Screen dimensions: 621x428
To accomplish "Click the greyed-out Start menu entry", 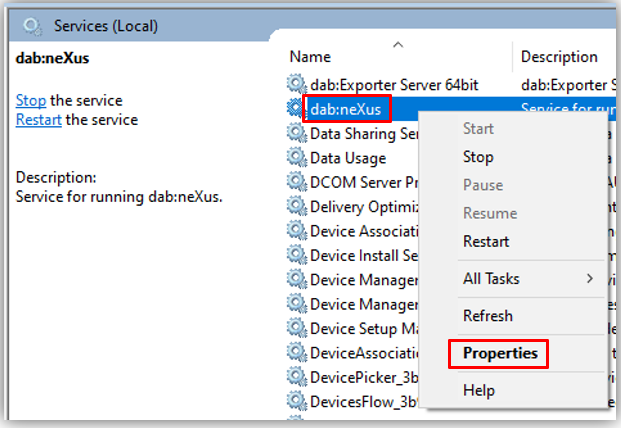I will pyautogui.click(x=478, y=129).
